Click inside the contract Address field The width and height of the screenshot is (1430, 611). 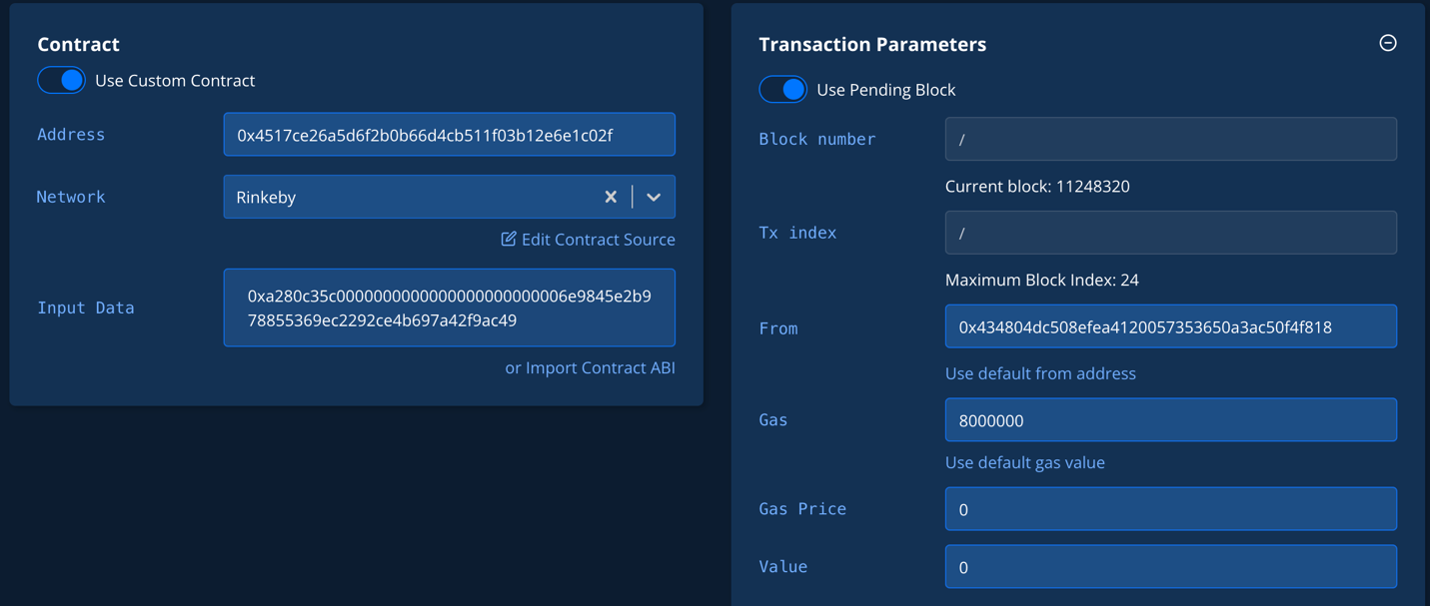click(x=449, y=134)
